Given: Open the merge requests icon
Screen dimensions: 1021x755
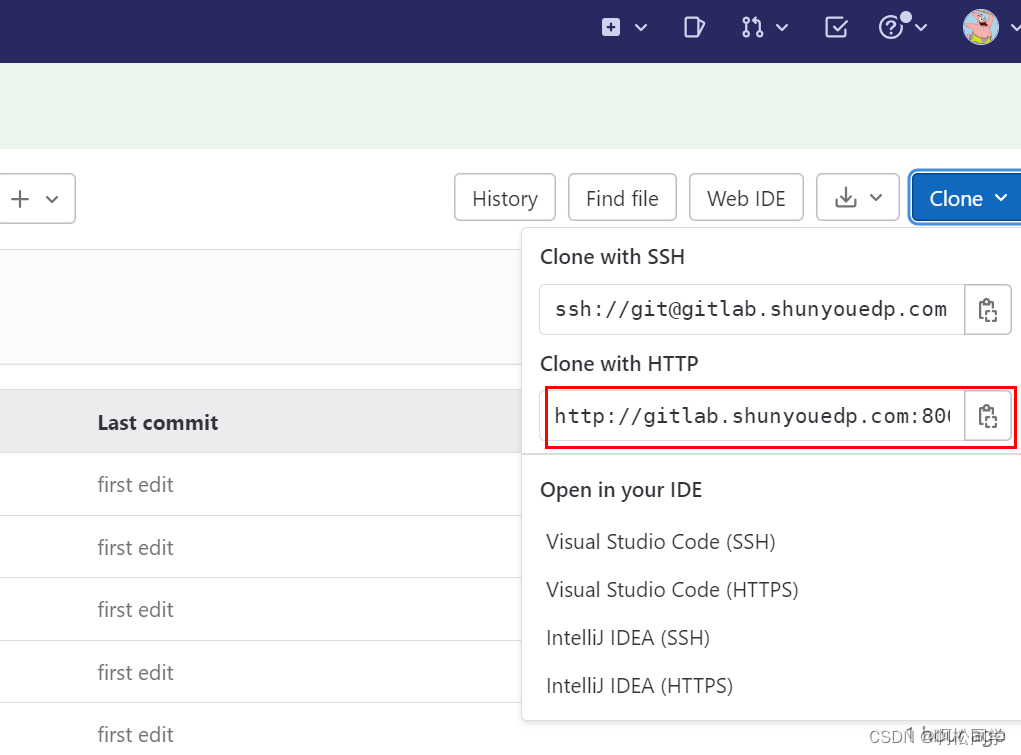Looking at the screenshot, I should coord(752,27).
